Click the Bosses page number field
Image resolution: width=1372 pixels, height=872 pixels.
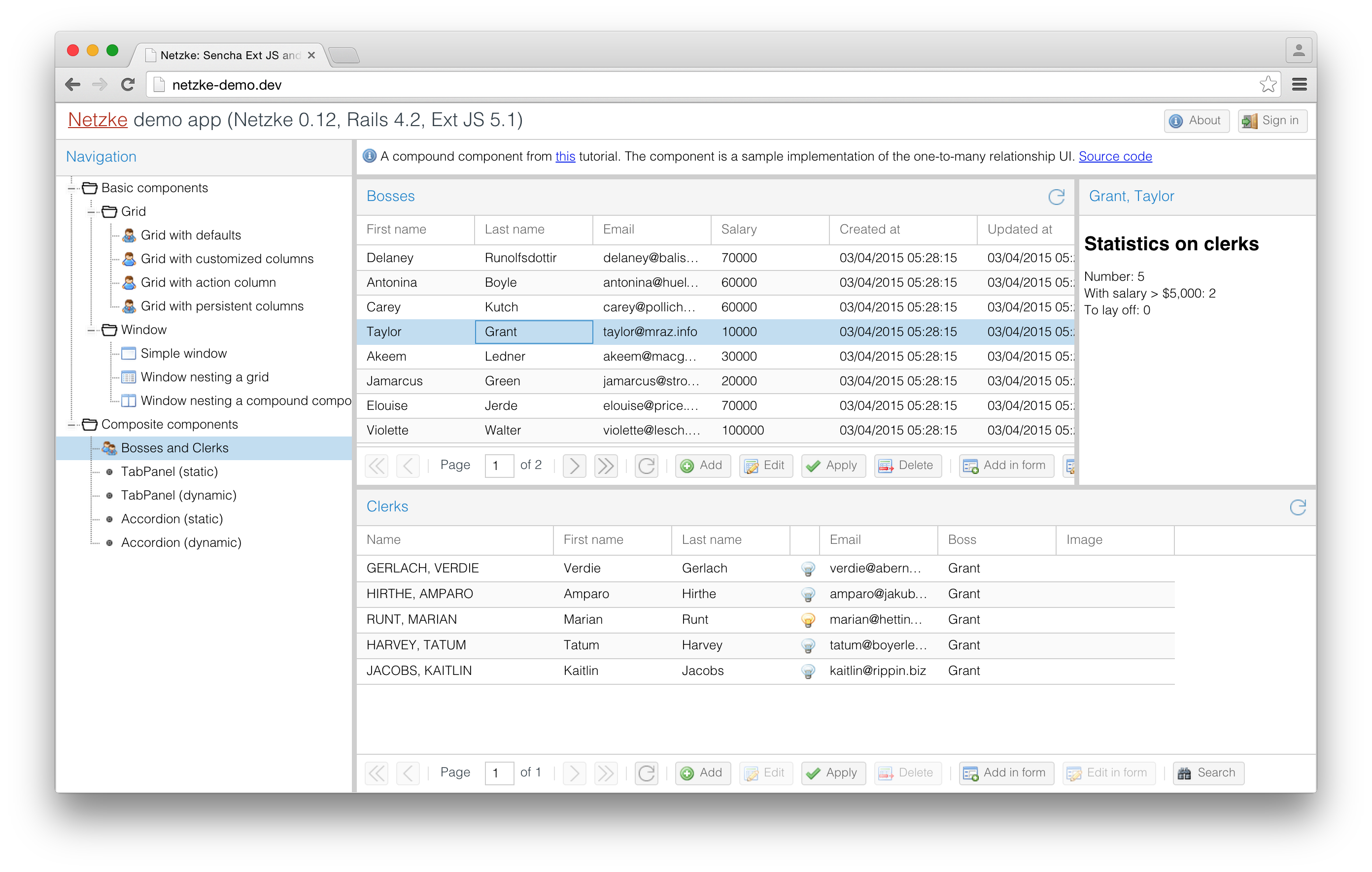(x=499, y=466)
